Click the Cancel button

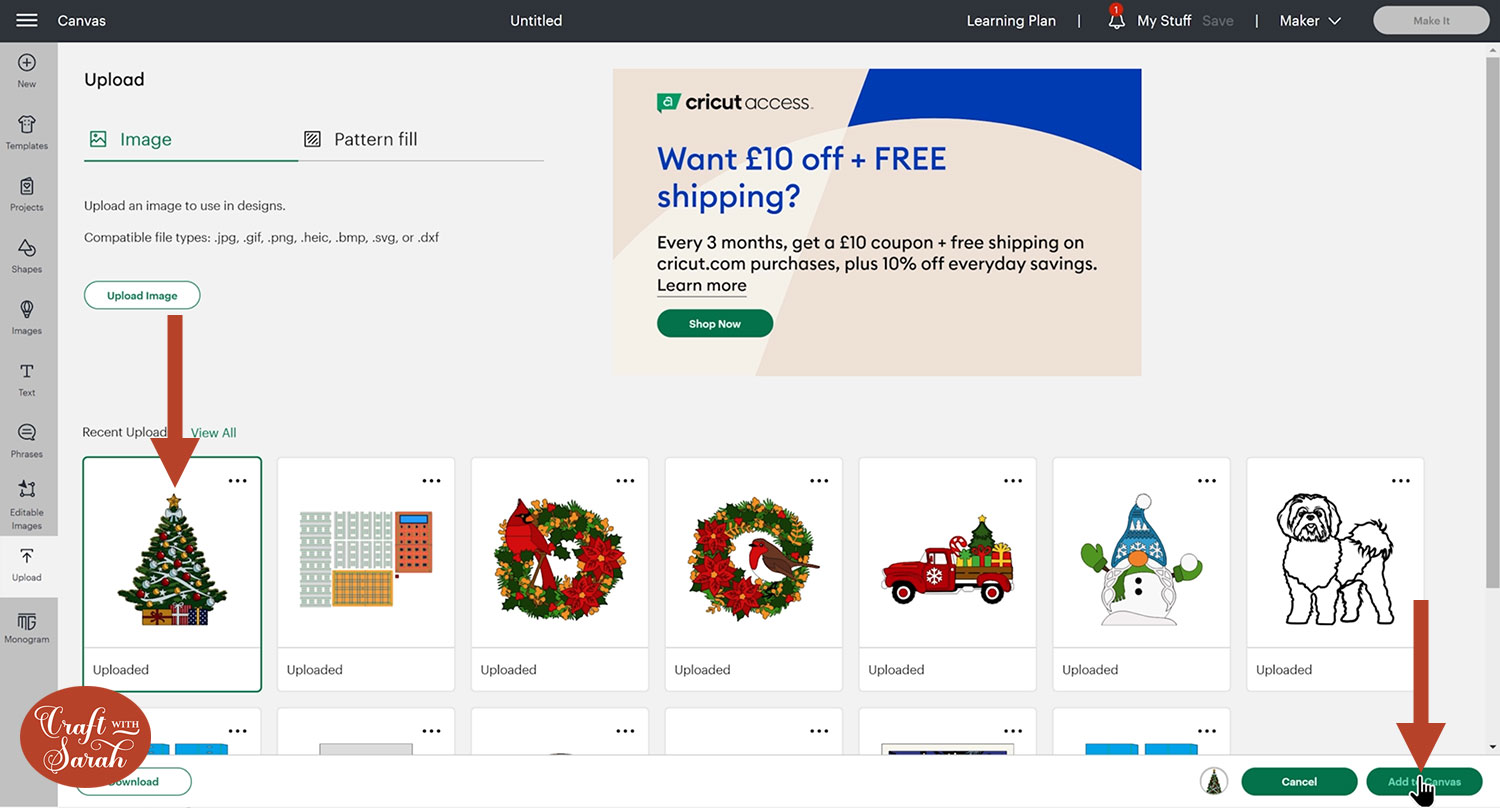1299,782
